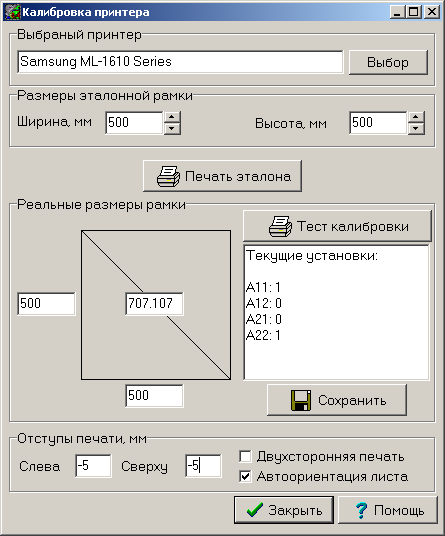This screenshot has width=445, height=536.
Task: Click the printer icon on Печать эталона
Action: click(x=168, y=176)
